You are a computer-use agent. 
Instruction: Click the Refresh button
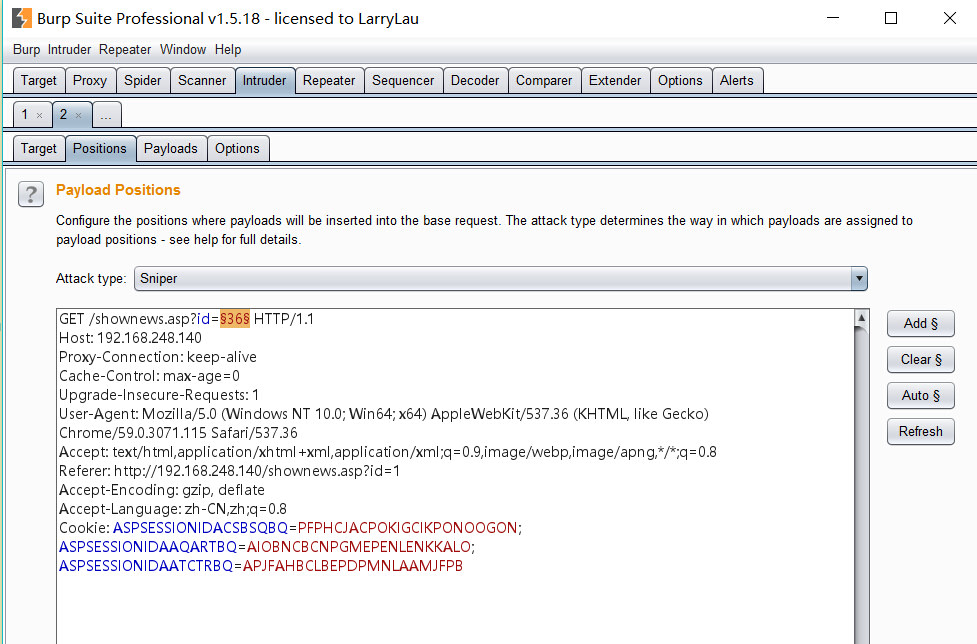920,432
